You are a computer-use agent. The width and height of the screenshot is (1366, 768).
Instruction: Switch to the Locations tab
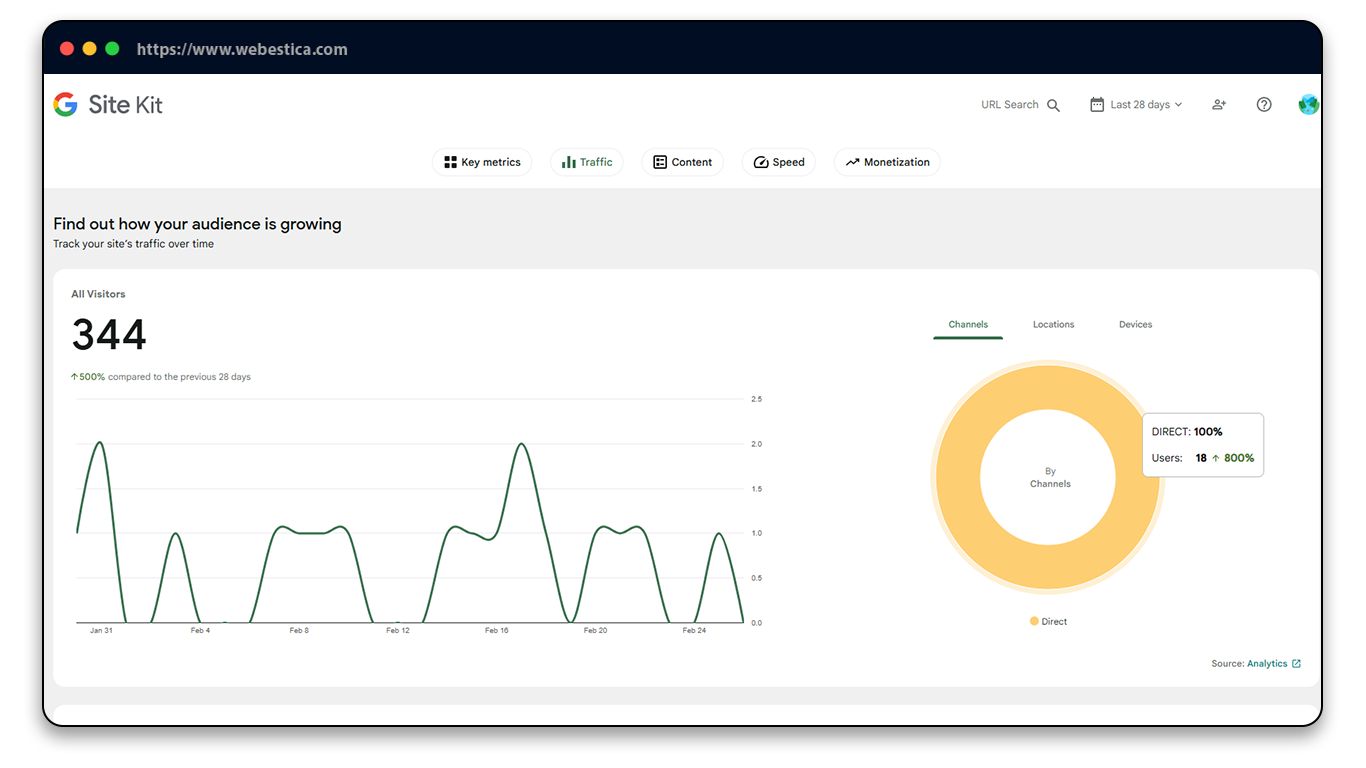tap(1053, 325)
